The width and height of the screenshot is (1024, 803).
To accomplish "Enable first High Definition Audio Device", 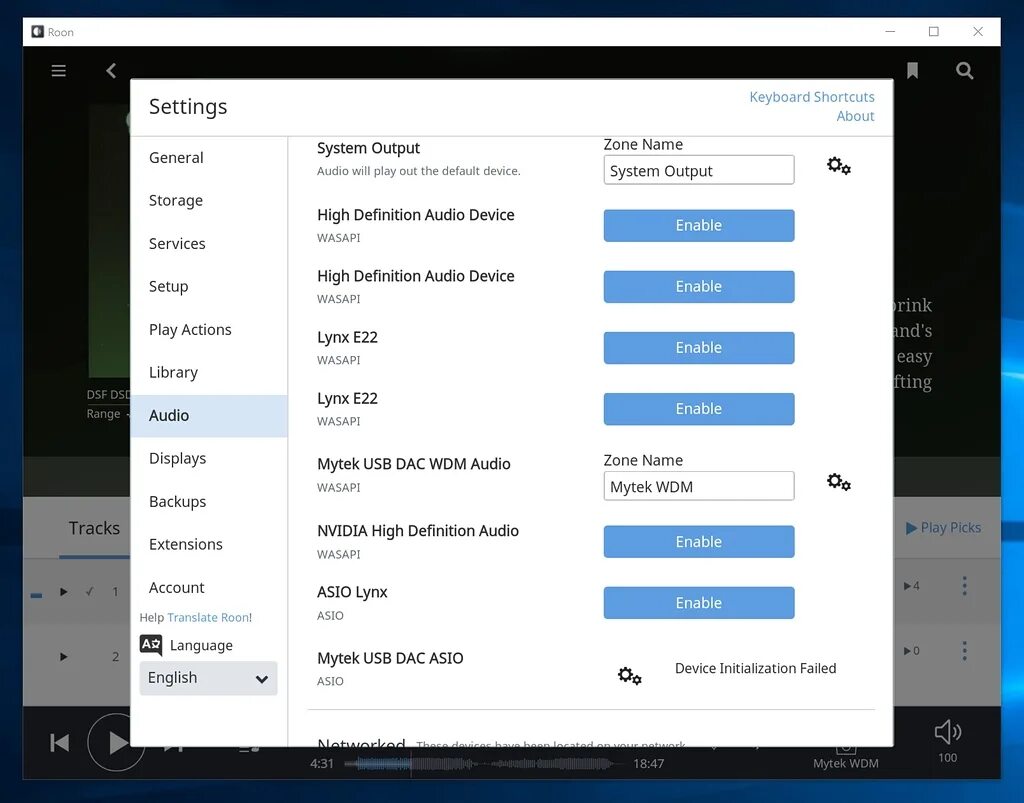I will 698,225.
